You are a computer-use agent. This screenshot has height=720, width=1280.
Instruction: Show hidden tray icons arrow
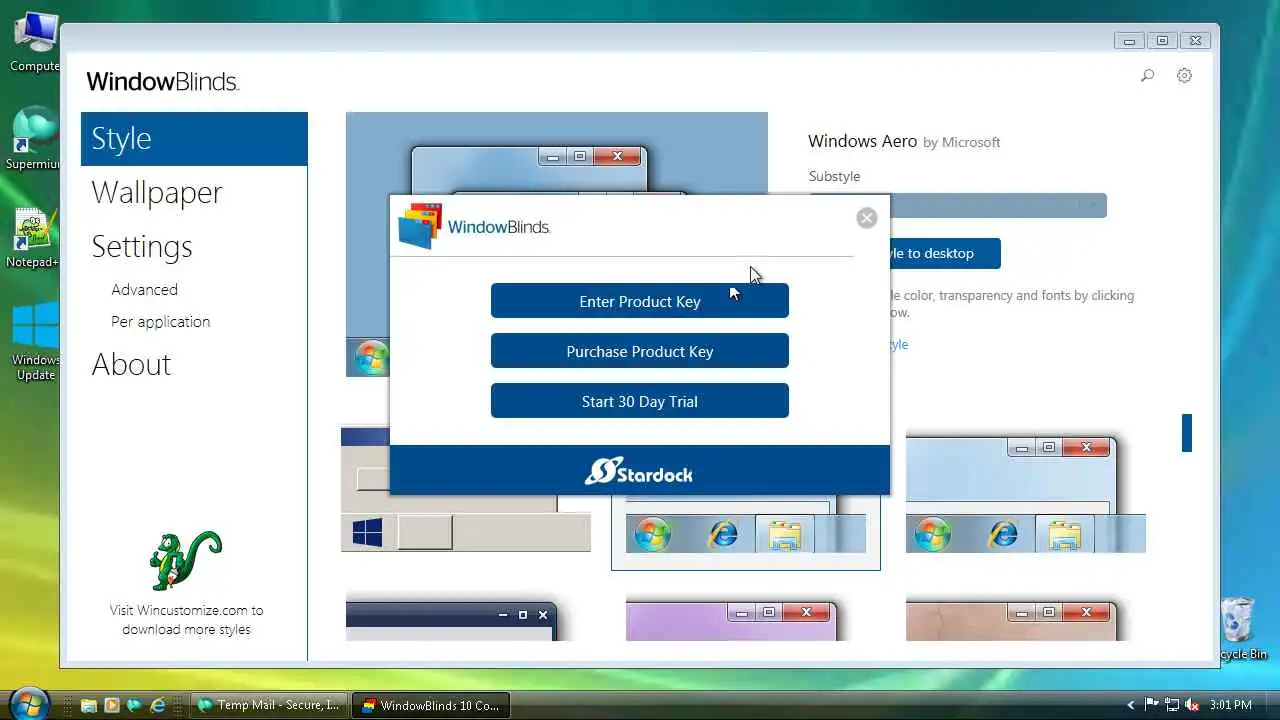click(x=1131, y=705)
